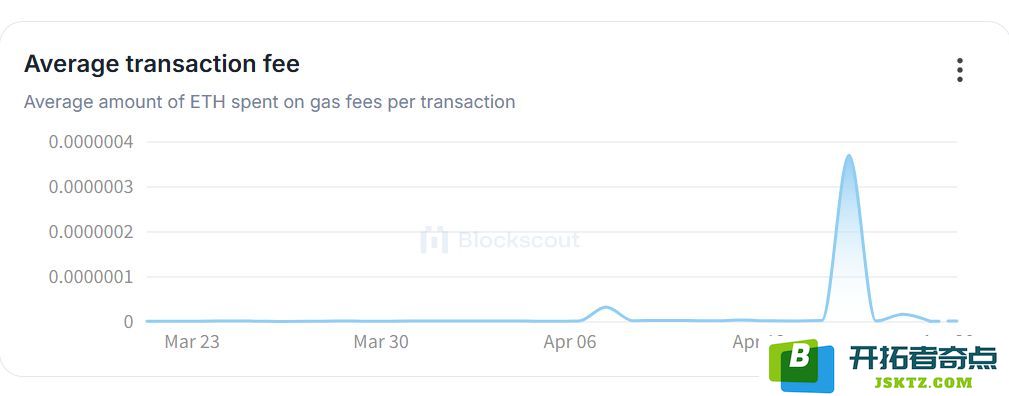
Task: Open the Average transaction fee chart title
Action: click(x=162, y=64)
